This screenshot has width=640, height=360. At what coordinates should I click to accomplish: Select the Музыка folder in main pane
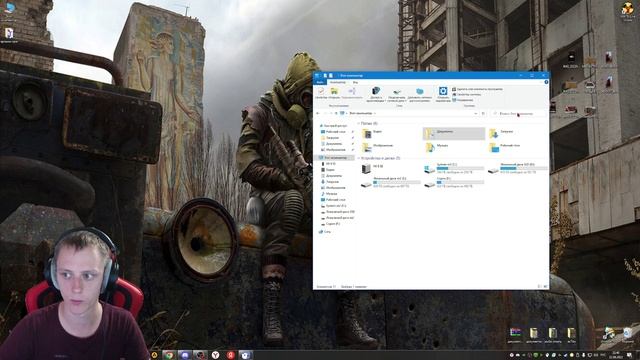pos(454,147)
